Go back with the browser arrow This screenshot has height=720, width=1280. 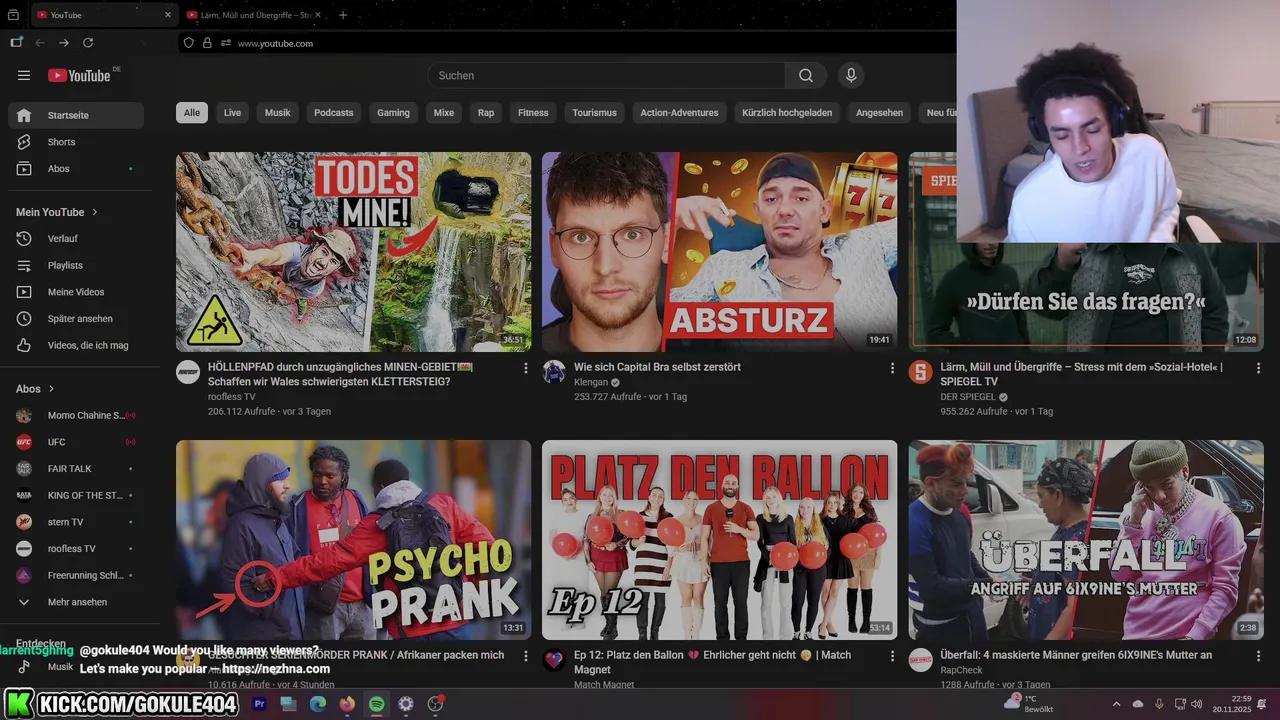click(x=40, y=43)
